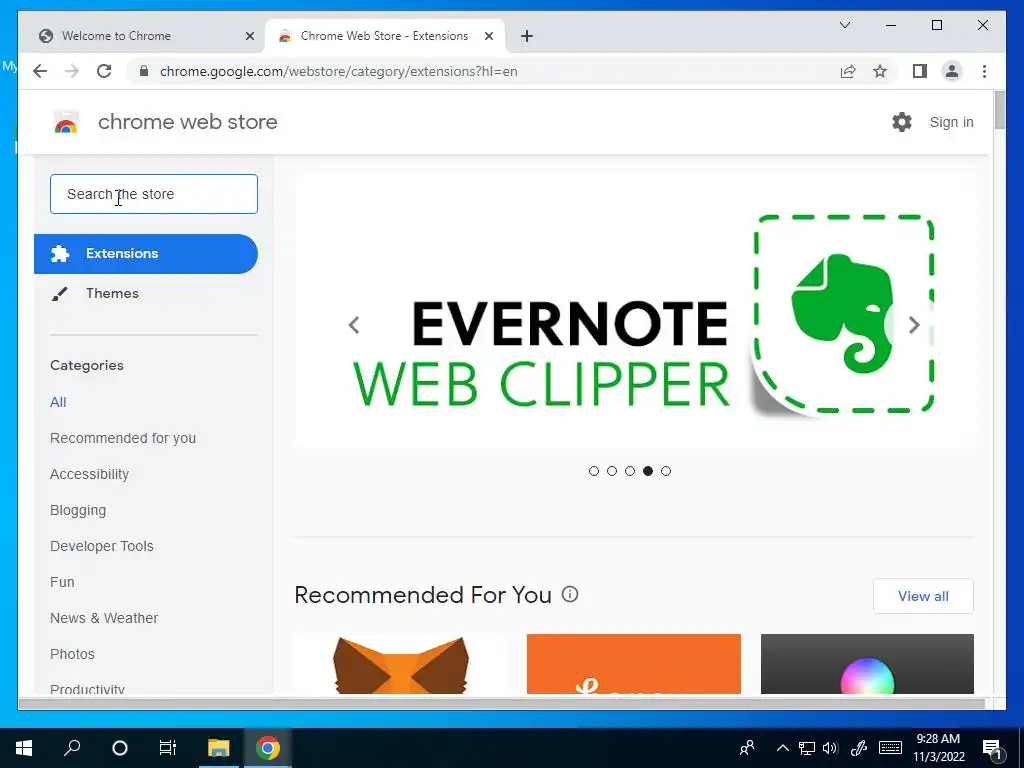Open the Fun category
The image size is (1024, 768).
click(62, 582)
